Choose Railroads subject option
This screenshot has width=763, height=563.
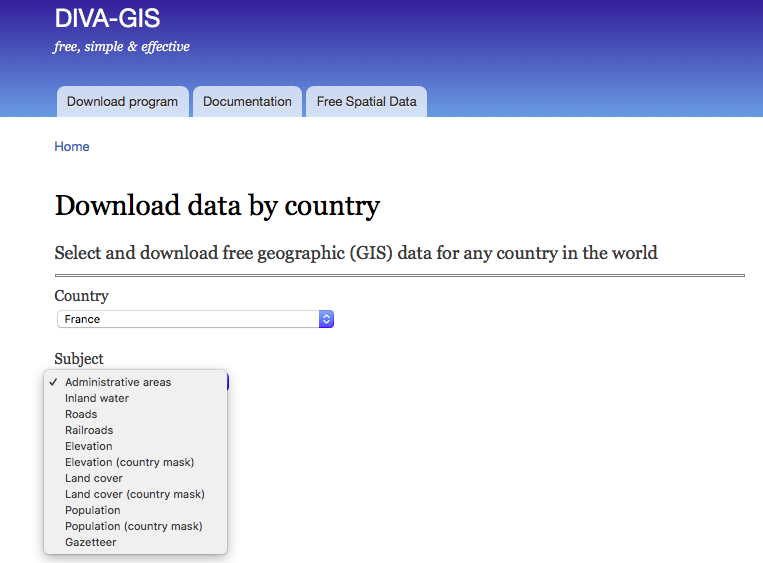tap(135, 430)
